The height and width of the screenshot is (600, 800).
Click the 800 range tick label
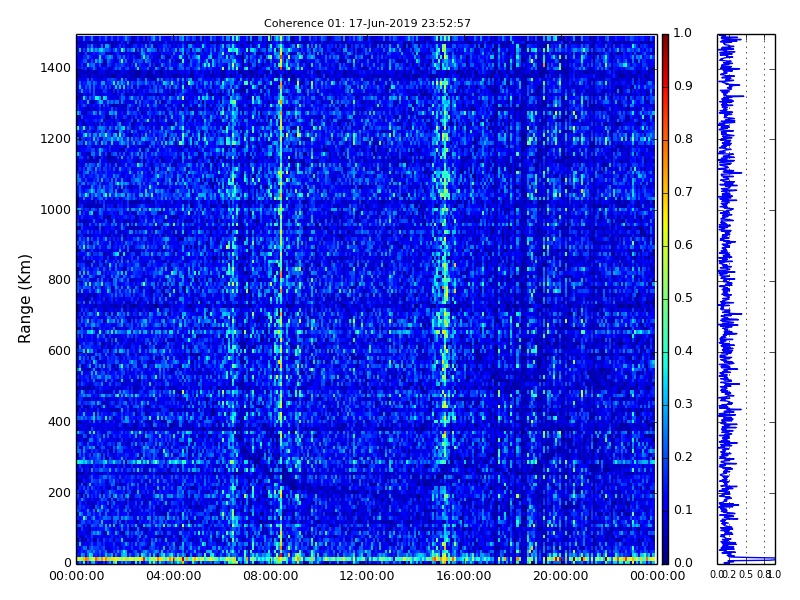(59, 280)
